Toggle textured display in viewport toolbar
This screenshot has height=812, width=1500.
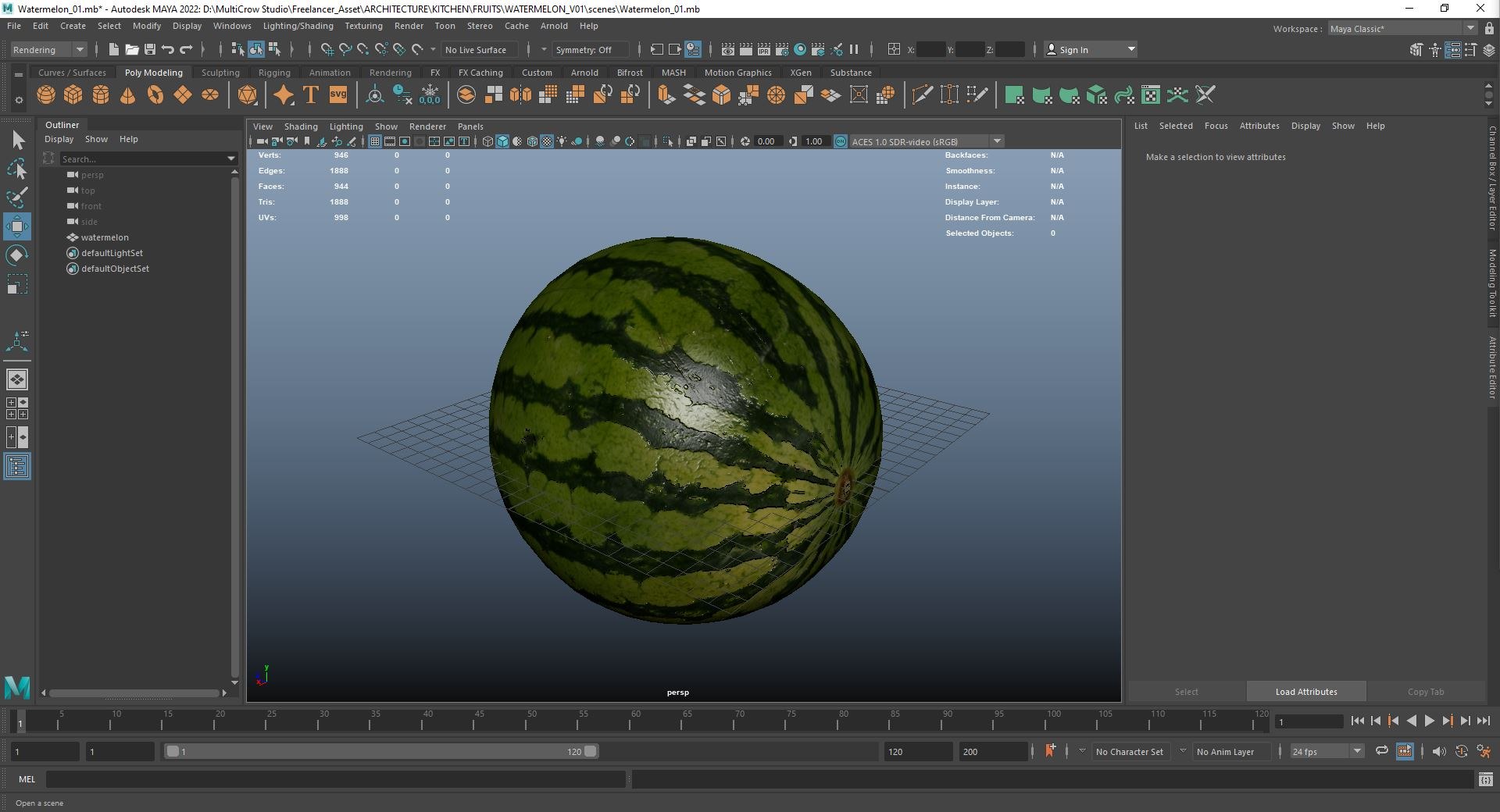coord(547,141)
